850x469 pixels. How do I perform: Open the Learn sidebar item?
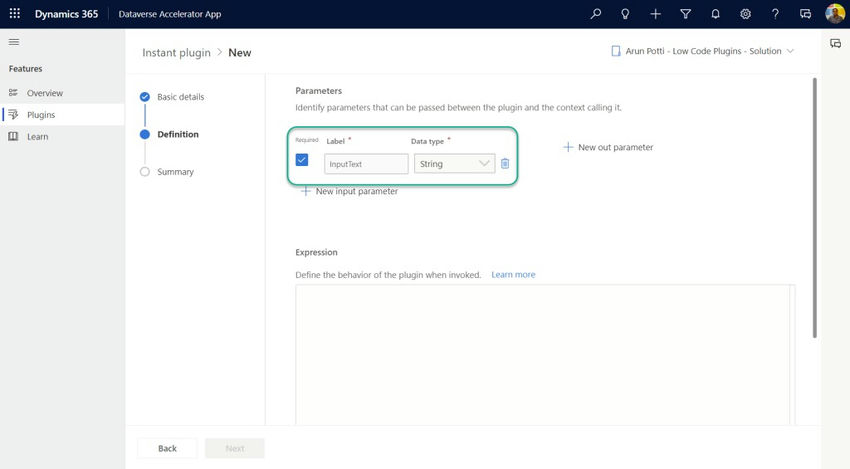[x=37, y=136]
